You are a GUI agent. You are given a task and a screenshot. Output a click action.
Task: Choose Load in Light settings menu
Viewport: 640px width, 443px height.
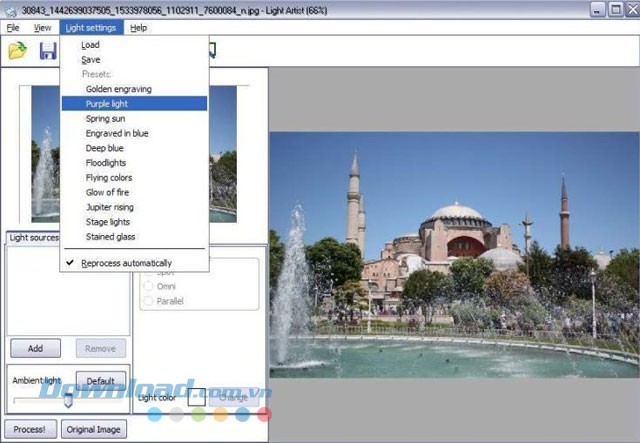pos(90,45)
